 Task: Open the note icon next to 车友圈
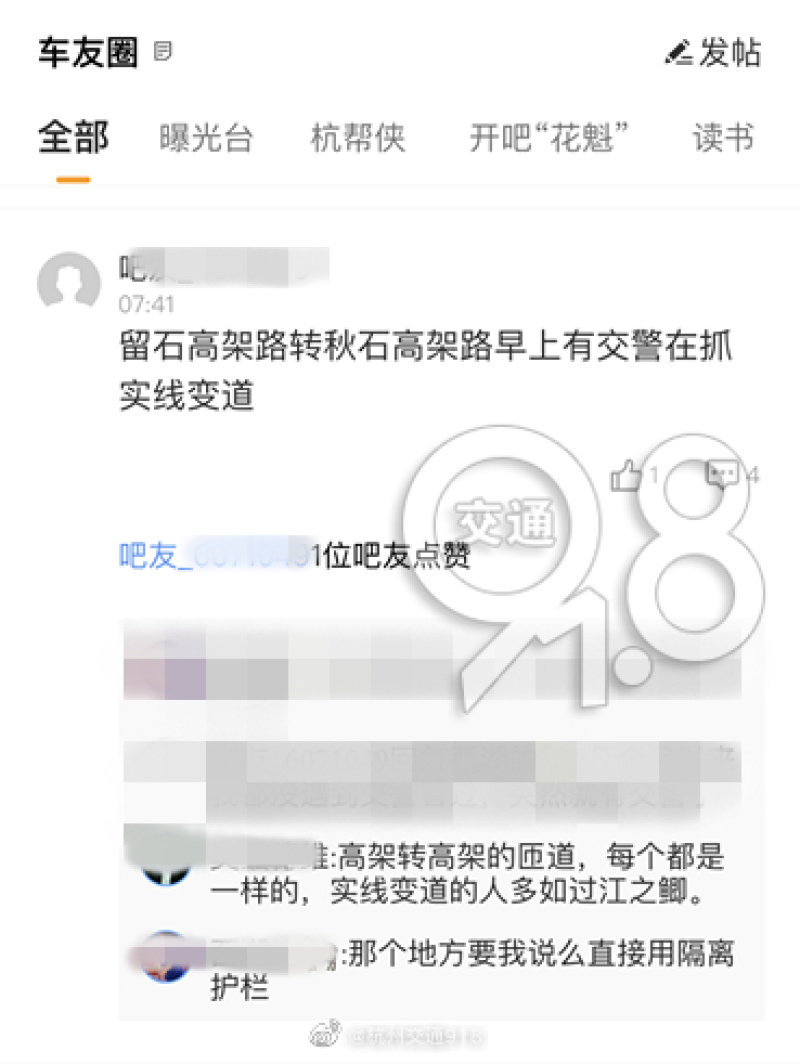coord(162,51)
